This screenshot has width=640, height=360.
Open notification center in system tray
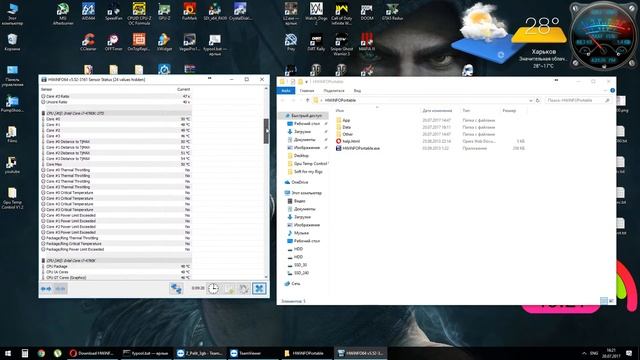coord(629,353)
